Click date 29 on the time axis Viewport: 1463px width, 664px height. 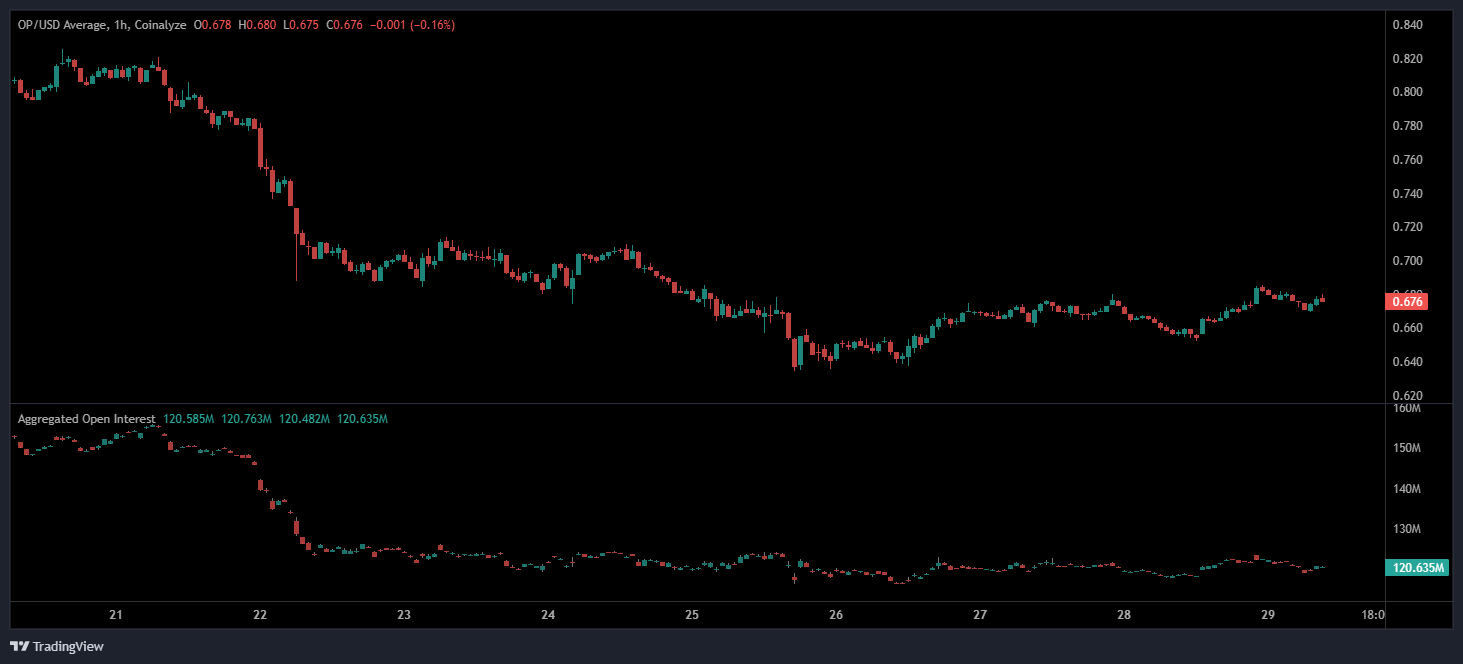(1268, 615)
